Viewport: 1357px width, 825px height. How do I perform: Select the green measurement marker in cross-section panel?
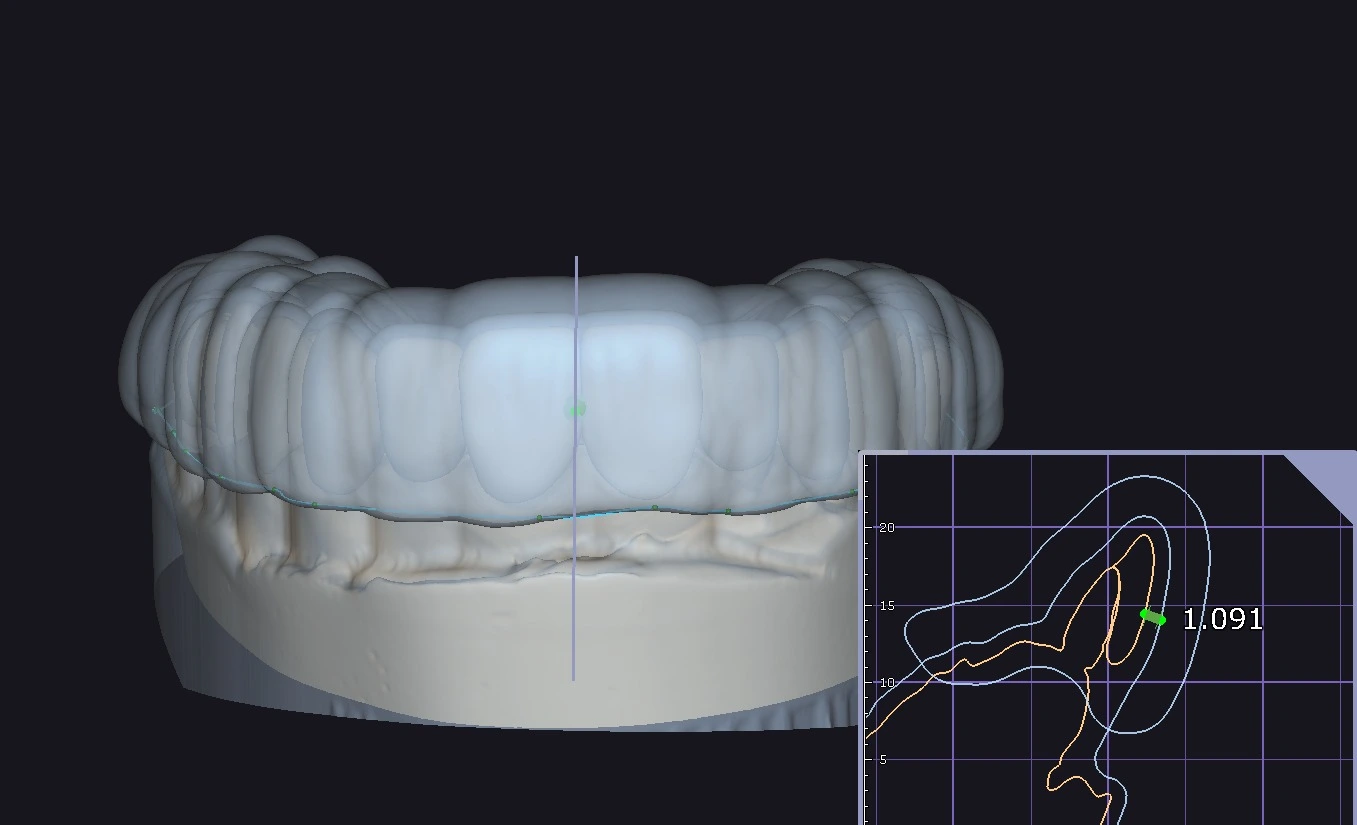tap(1152, 617)
